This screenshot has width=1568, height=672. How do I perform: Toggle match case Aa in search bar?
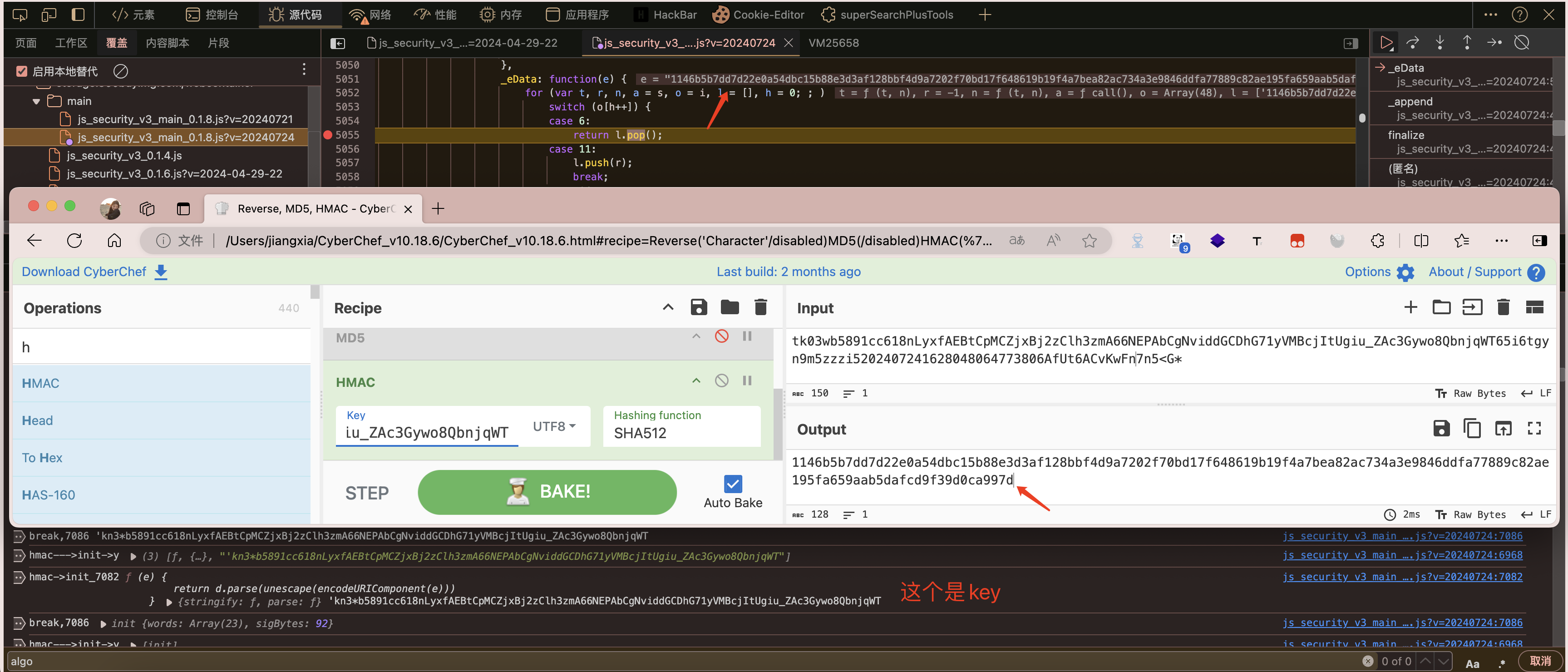click(1472, 662)
